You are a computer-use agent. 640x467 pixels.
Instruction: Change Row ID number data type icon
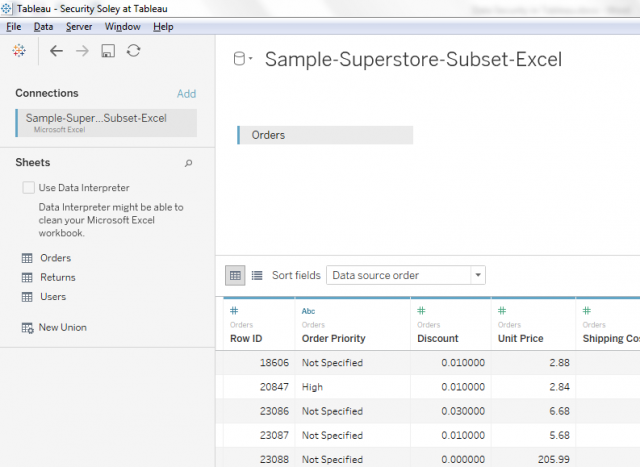(x=234, y=311)
